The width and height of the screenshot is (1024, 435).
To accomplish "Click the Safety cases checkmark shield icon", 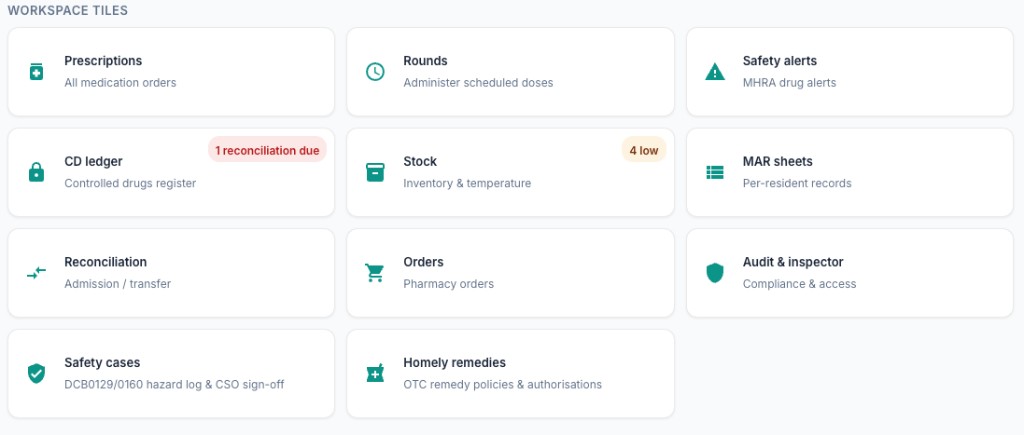I will [x=37, y=374].
